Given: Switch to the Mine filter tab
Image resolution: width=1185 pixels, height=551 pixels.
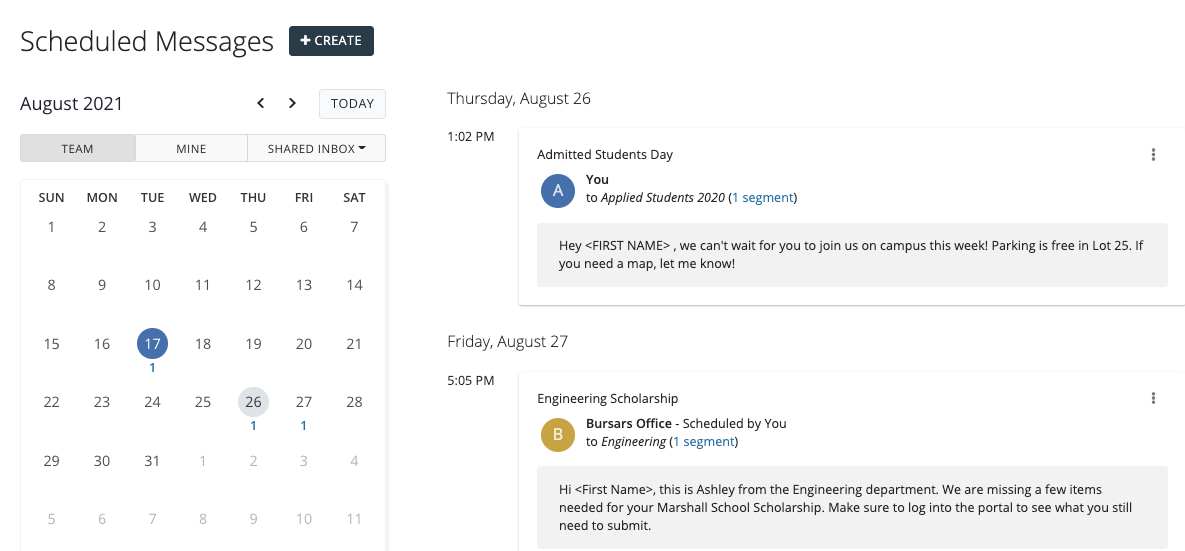Looking at the screenshot, I should pos(191,148).
